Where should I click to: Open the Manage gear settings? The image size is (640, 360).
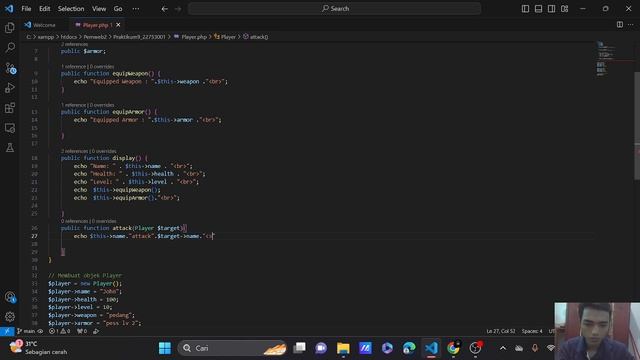tap(10, 316)
